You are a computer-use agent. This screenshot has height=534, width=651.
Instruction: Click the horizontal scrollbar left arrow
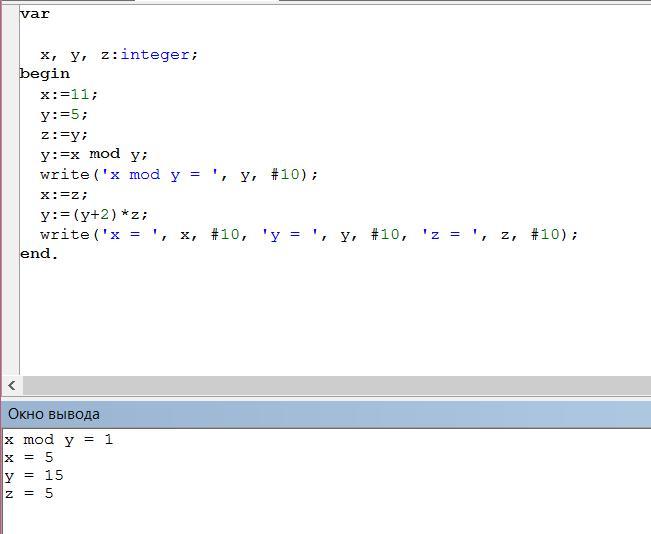(x=12, y=386)
